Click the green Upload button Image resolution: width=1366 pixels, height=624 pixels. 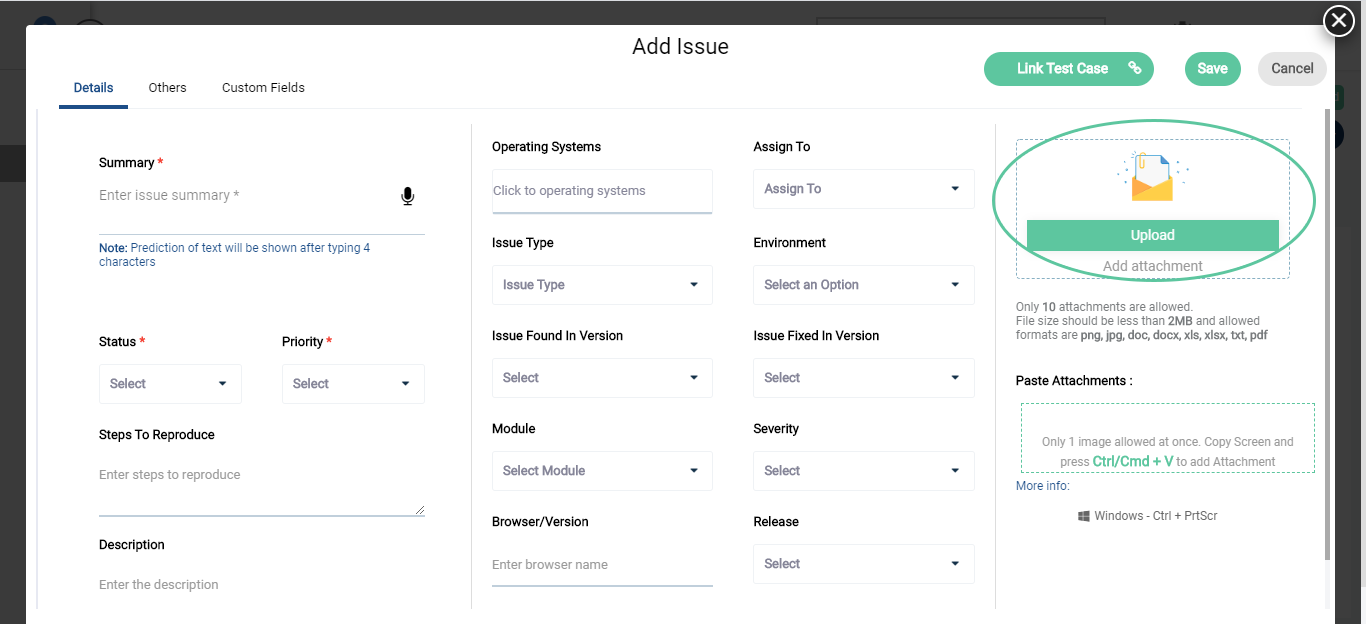point(1152,235)
